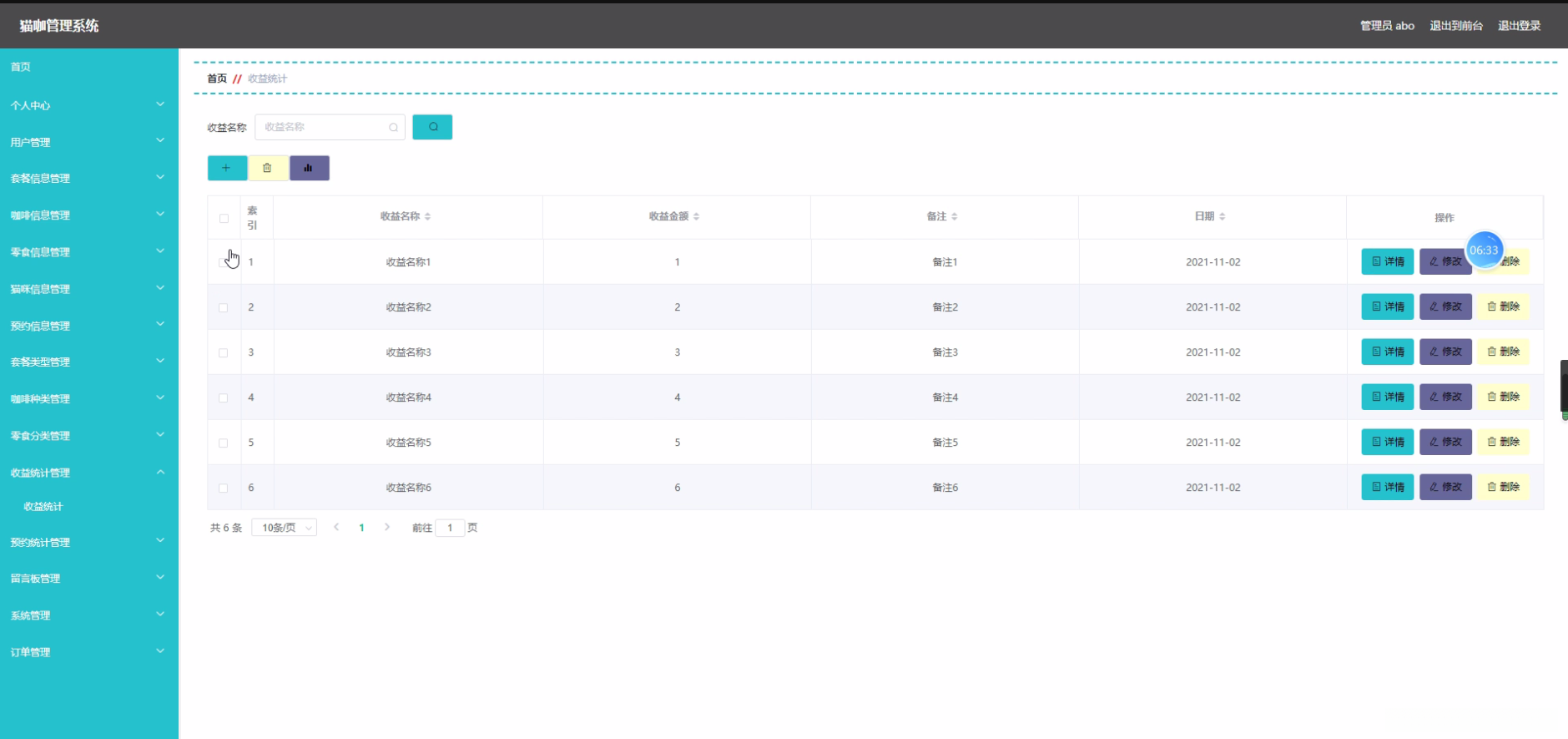This screenshot has height=739, width=1568.
Task: Edit row 收益名称5 with 修改
Action: click(x=1445, y=442)
